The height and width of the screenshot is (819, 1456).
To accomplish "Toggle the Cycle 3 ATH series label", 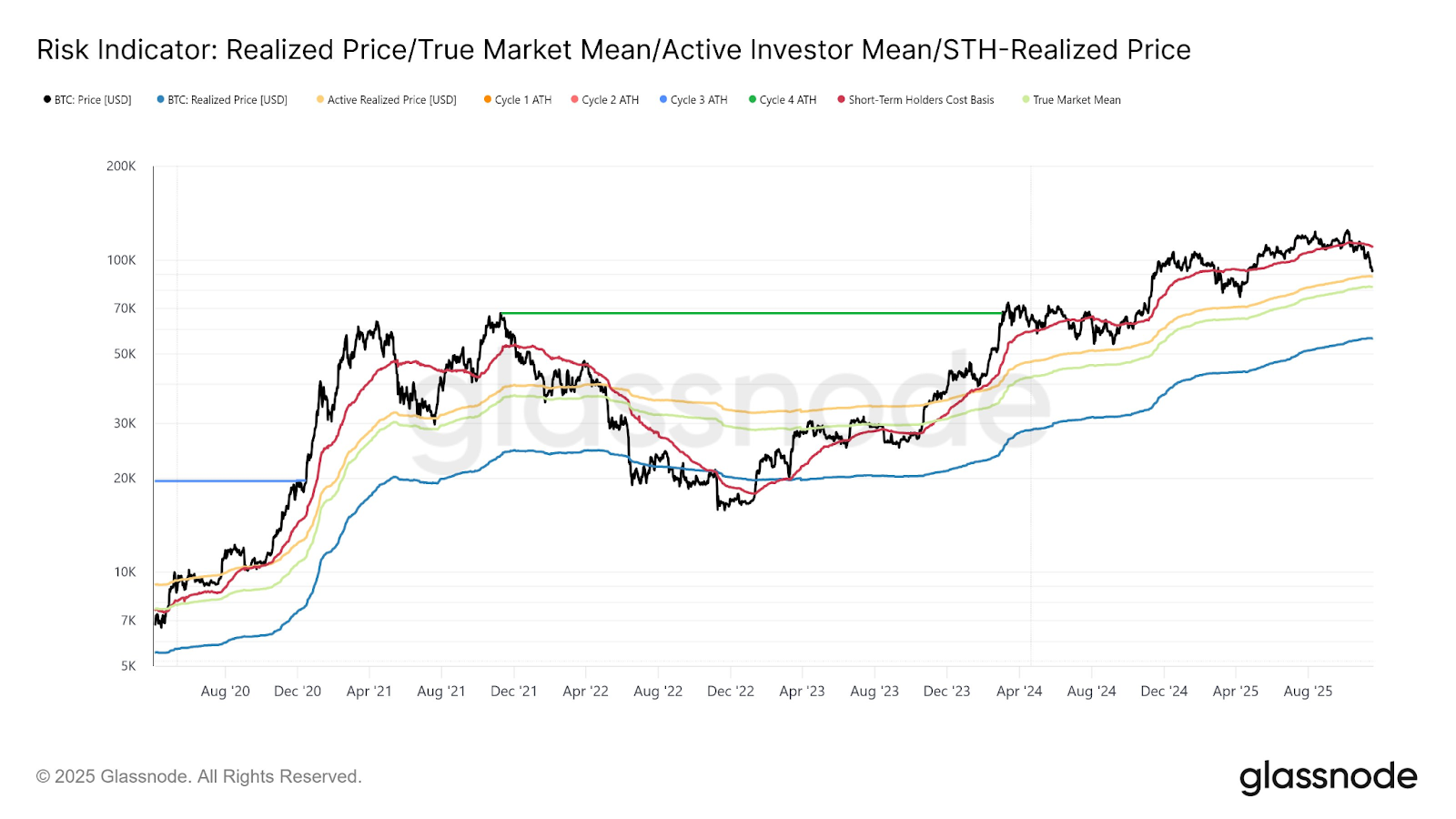I will (x=699, y=100).
